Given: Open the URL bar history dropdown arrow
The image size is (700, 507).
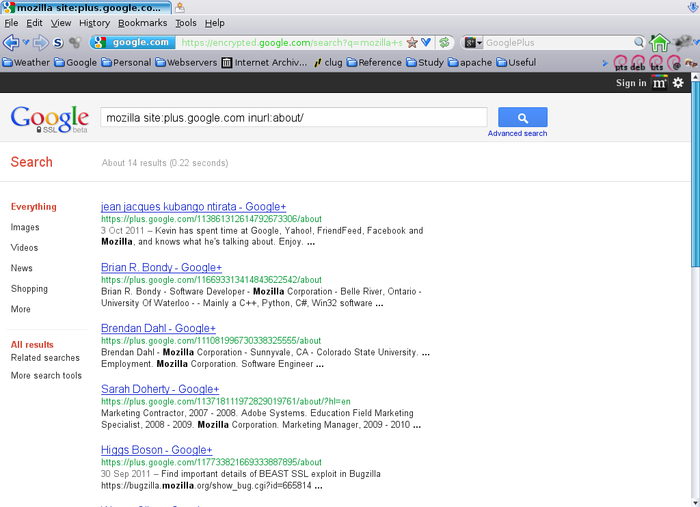Looking at the screenshot, I should tap(426, 42).
